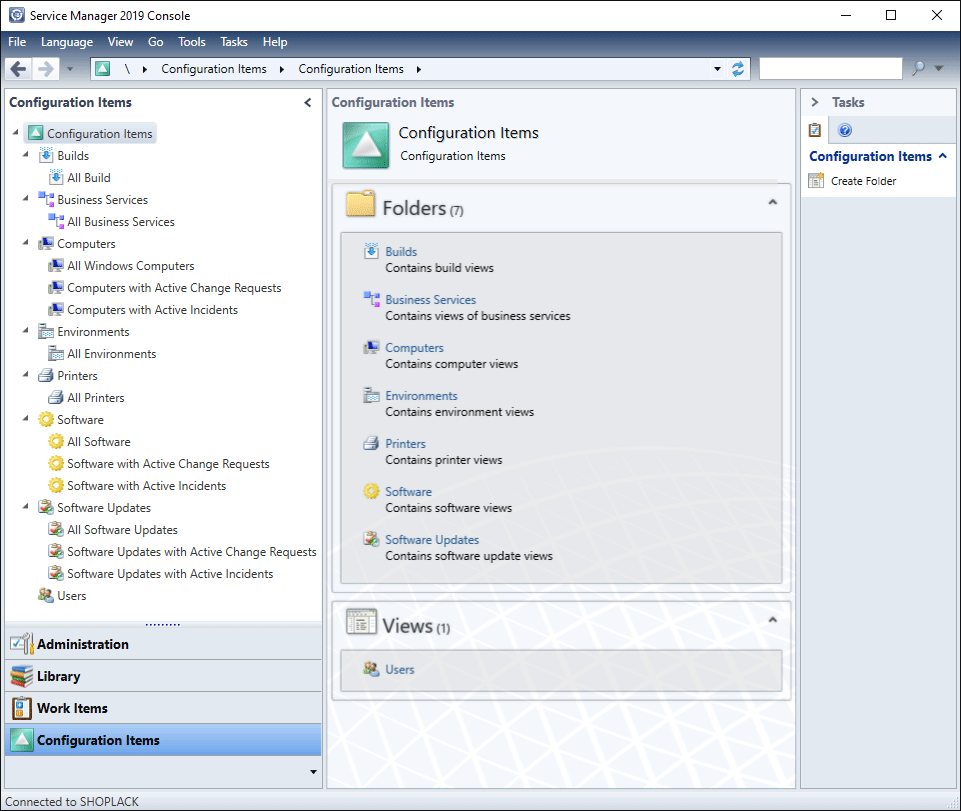
Task: Click the Create Folder task link
Action: [864, 181]
